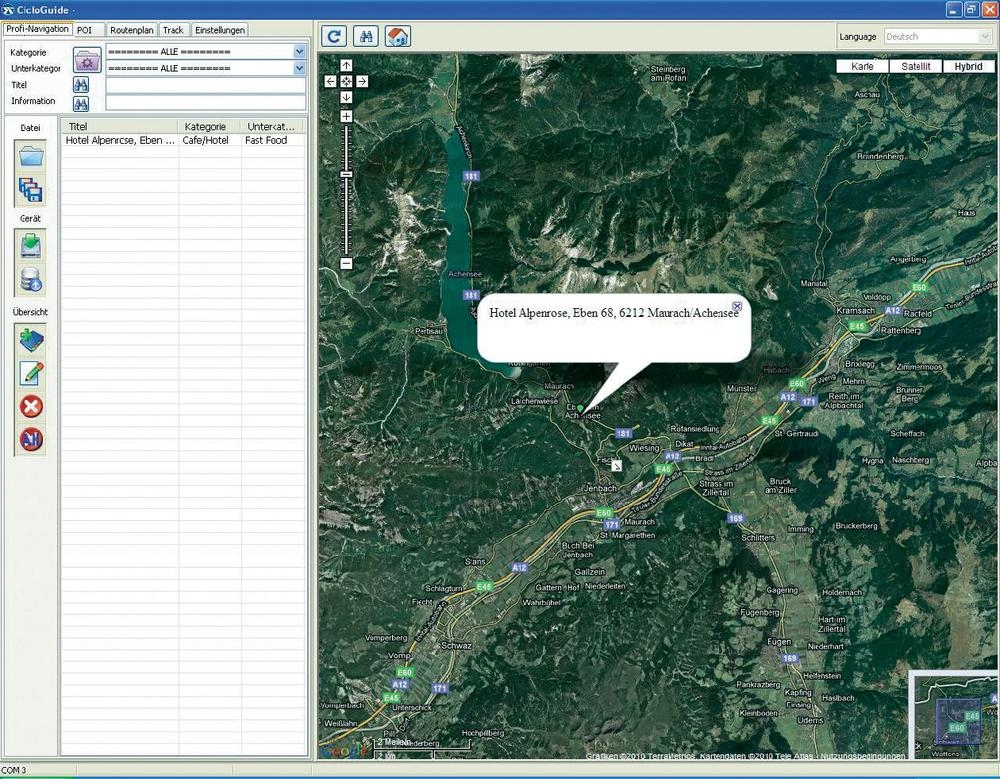Save with the Datei multiple-disks icon
The height and width of the screenshot is (779, 1000).
pyautogui.click(x=31, y=190)
